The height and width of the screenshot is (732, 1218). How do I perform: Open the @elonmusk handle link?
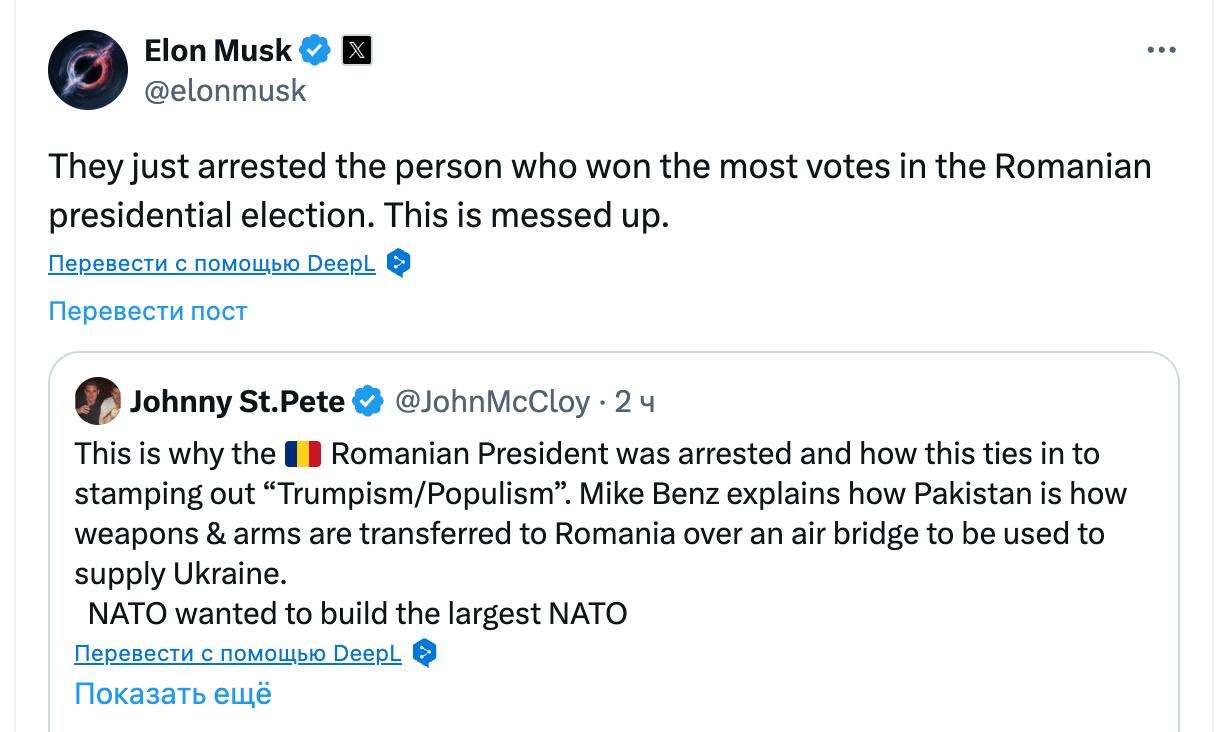click(225, 91)
